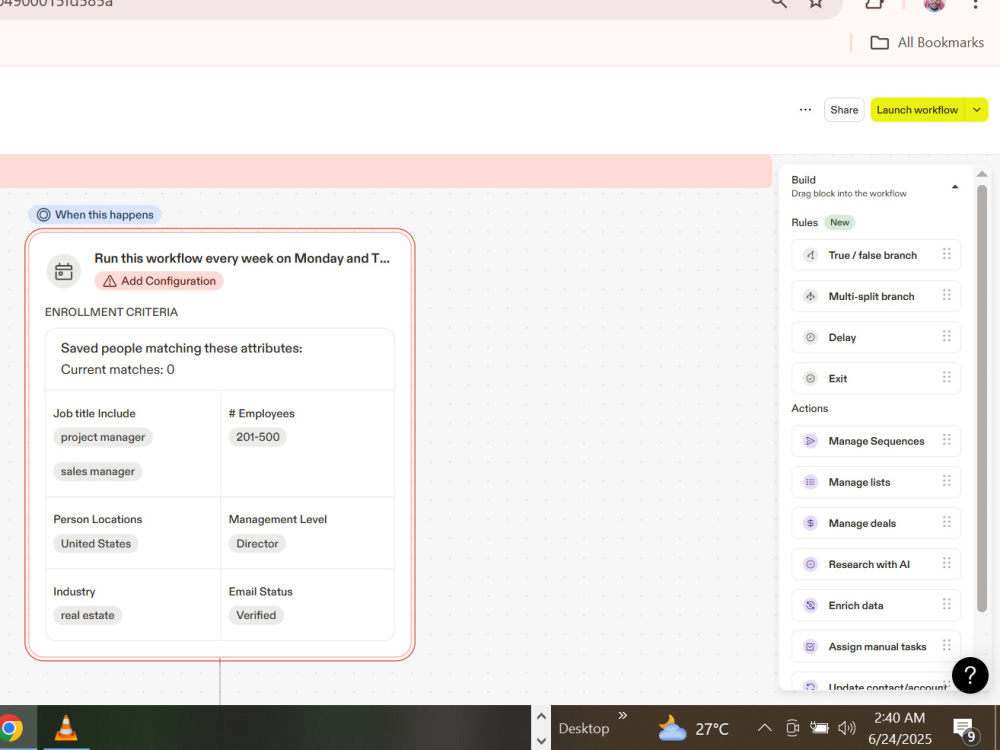Click the Research with AI icon
The width and height of the screenshot is (1000, 750).
810,564
